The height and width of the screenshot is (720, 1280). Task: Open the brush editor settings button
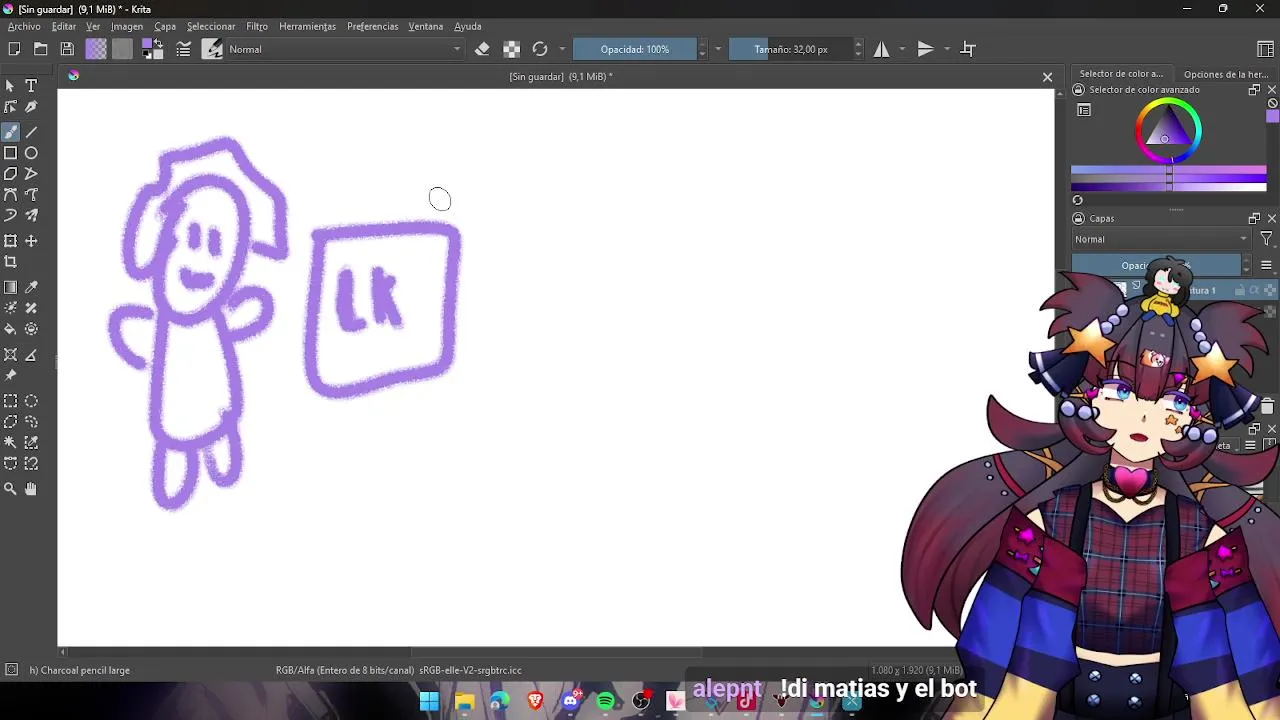pyautogui.click(x=183, y=49)
